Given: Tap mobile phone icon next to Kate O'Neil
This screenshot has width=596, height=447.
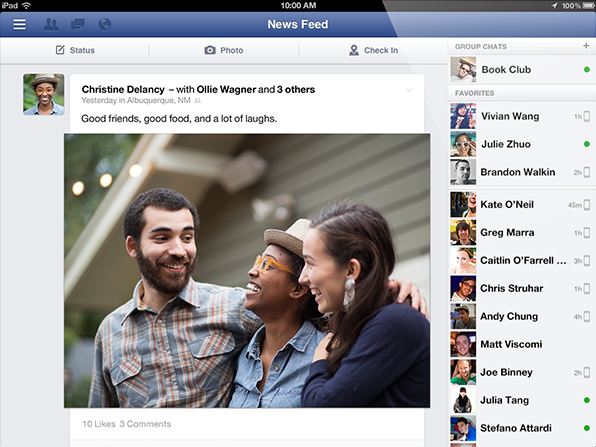Looking at the screenshot, I should 587,205.
